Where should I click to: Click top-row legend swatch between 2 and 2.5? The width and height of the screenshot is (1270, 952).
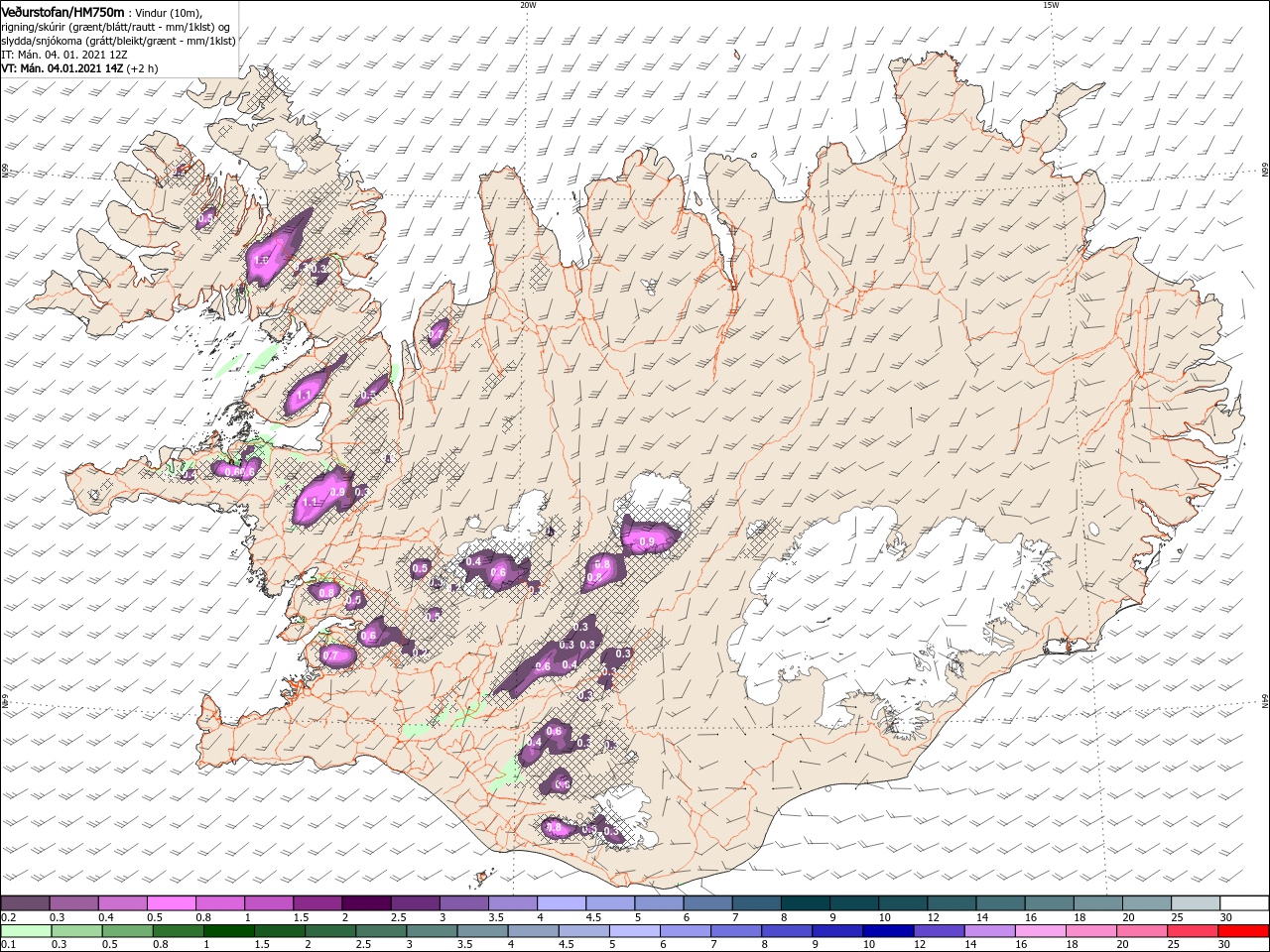click(365, 903)
